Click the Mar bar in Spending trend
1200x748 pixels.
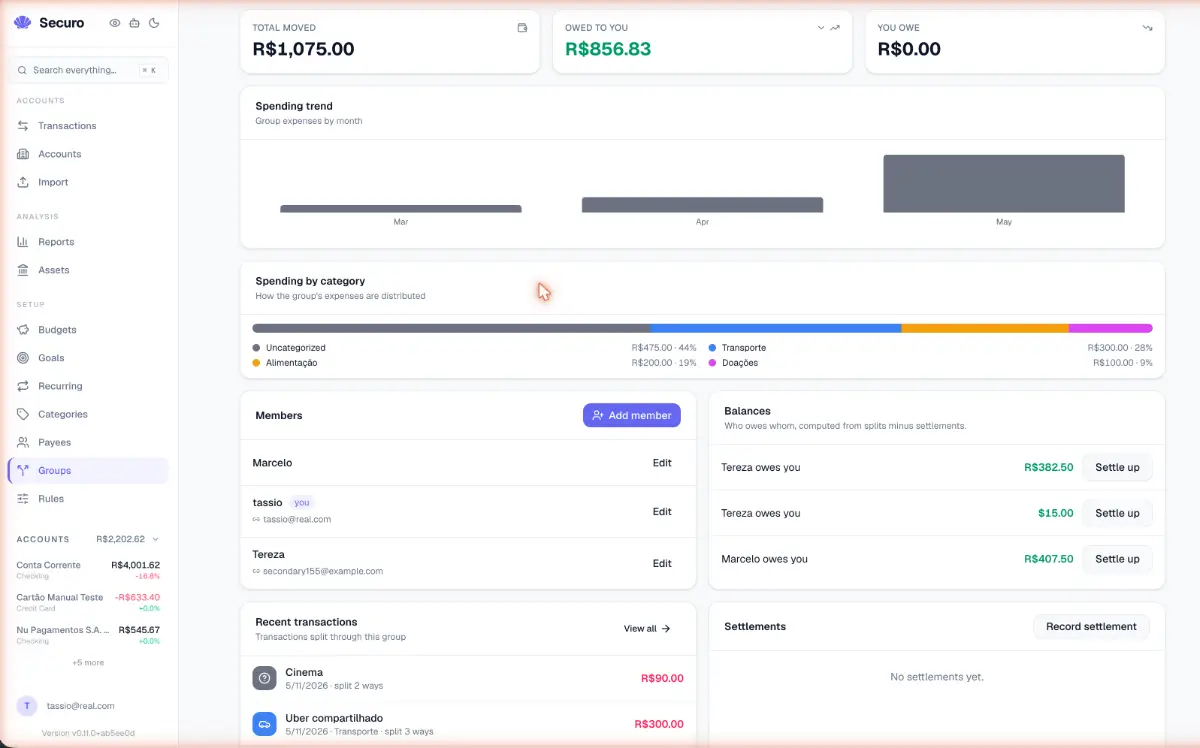point(401,208)
